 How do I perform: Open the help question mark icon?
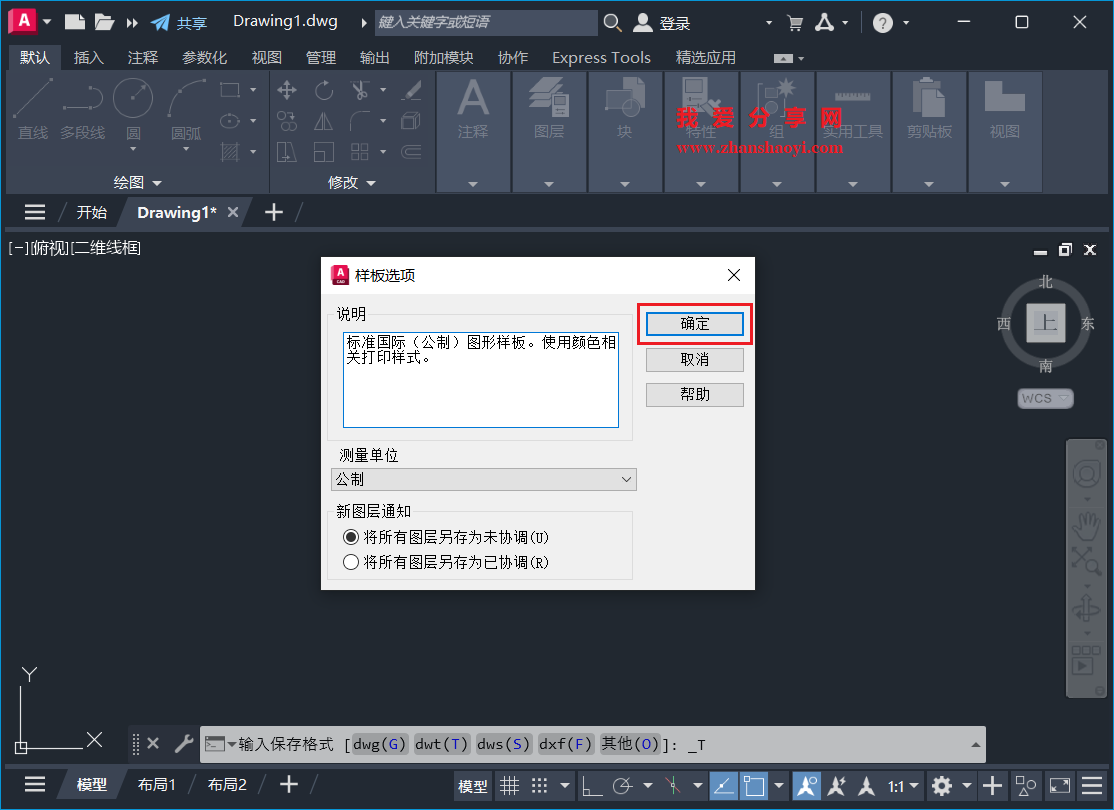tap(882, 23)
